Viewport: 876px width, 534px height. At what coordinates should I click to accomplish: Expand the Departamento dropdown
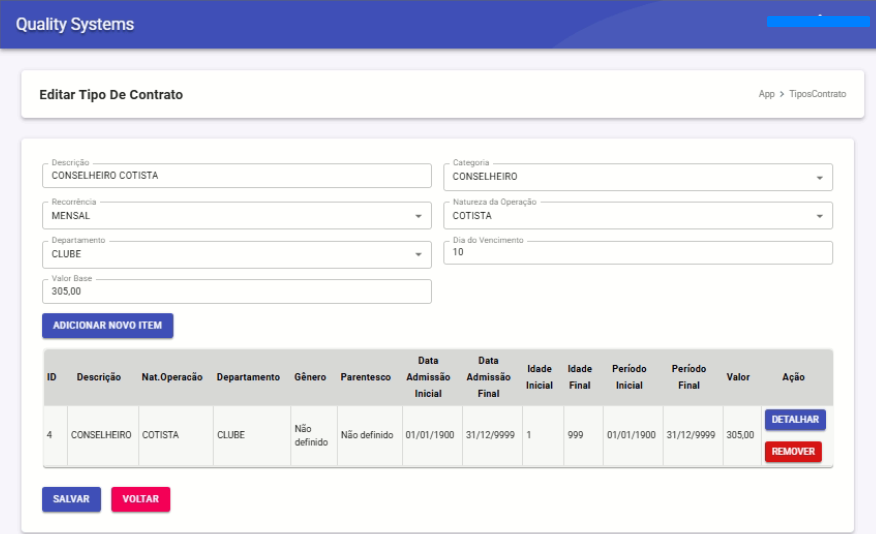(418, 254)
